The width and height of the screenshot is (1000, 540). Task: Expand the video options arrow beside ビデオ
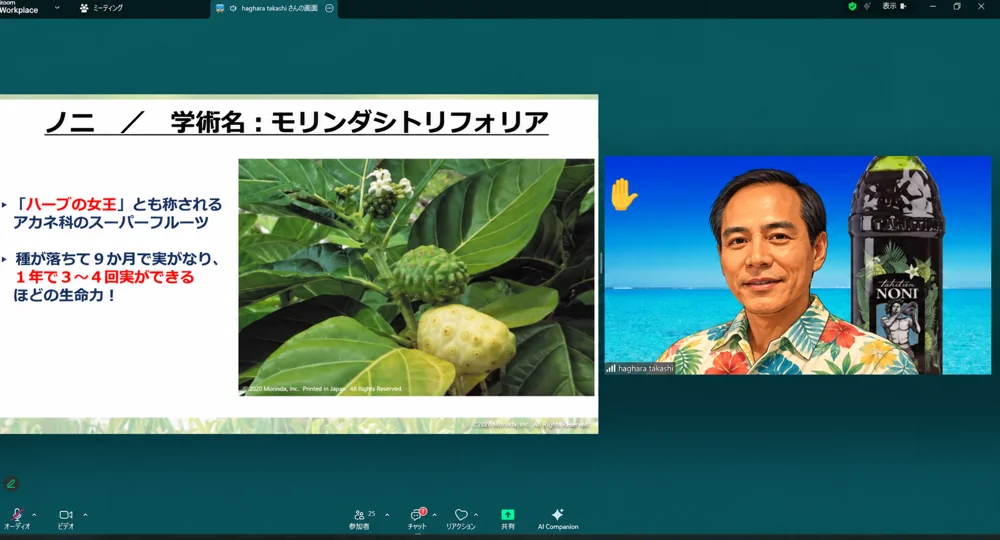tap(85, 514)
